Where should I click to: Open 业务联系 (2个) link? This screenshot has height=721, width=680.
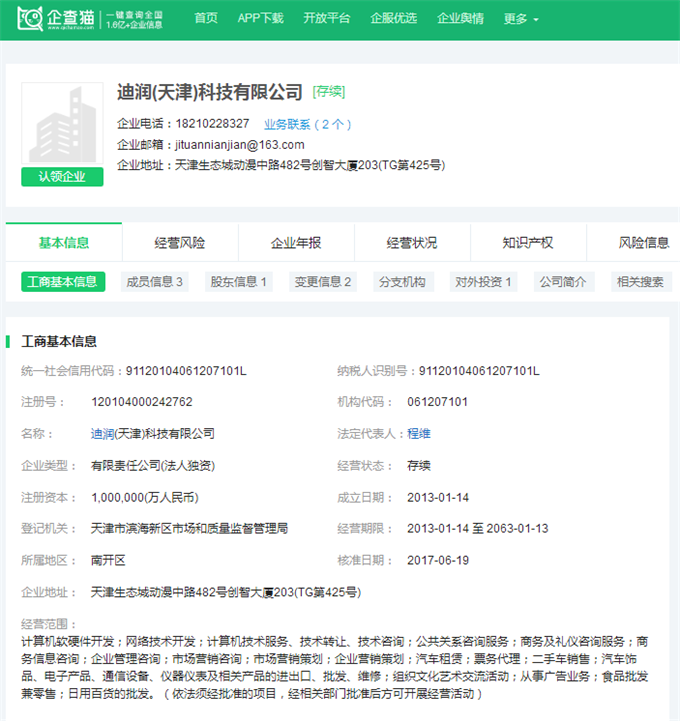[307, 124]
